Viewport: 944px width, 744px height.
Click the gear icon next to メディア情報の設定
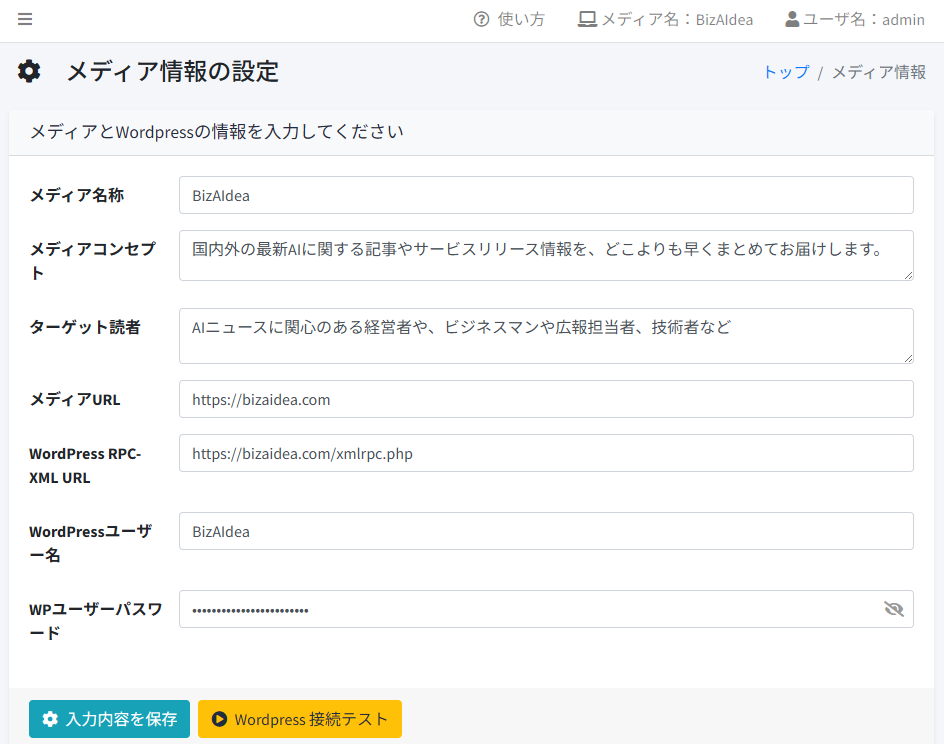tap(28, 71)
